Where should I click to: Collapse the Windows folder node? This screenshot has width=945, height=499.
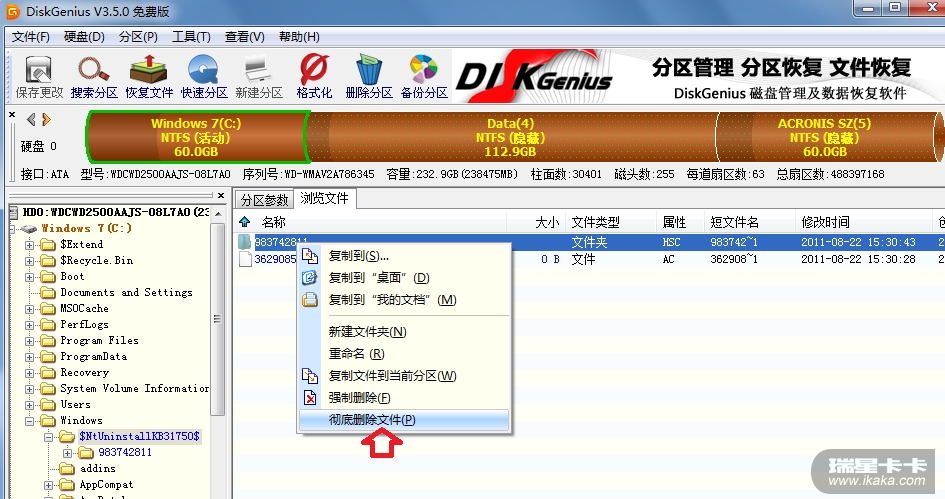click(x=29, y=421)
